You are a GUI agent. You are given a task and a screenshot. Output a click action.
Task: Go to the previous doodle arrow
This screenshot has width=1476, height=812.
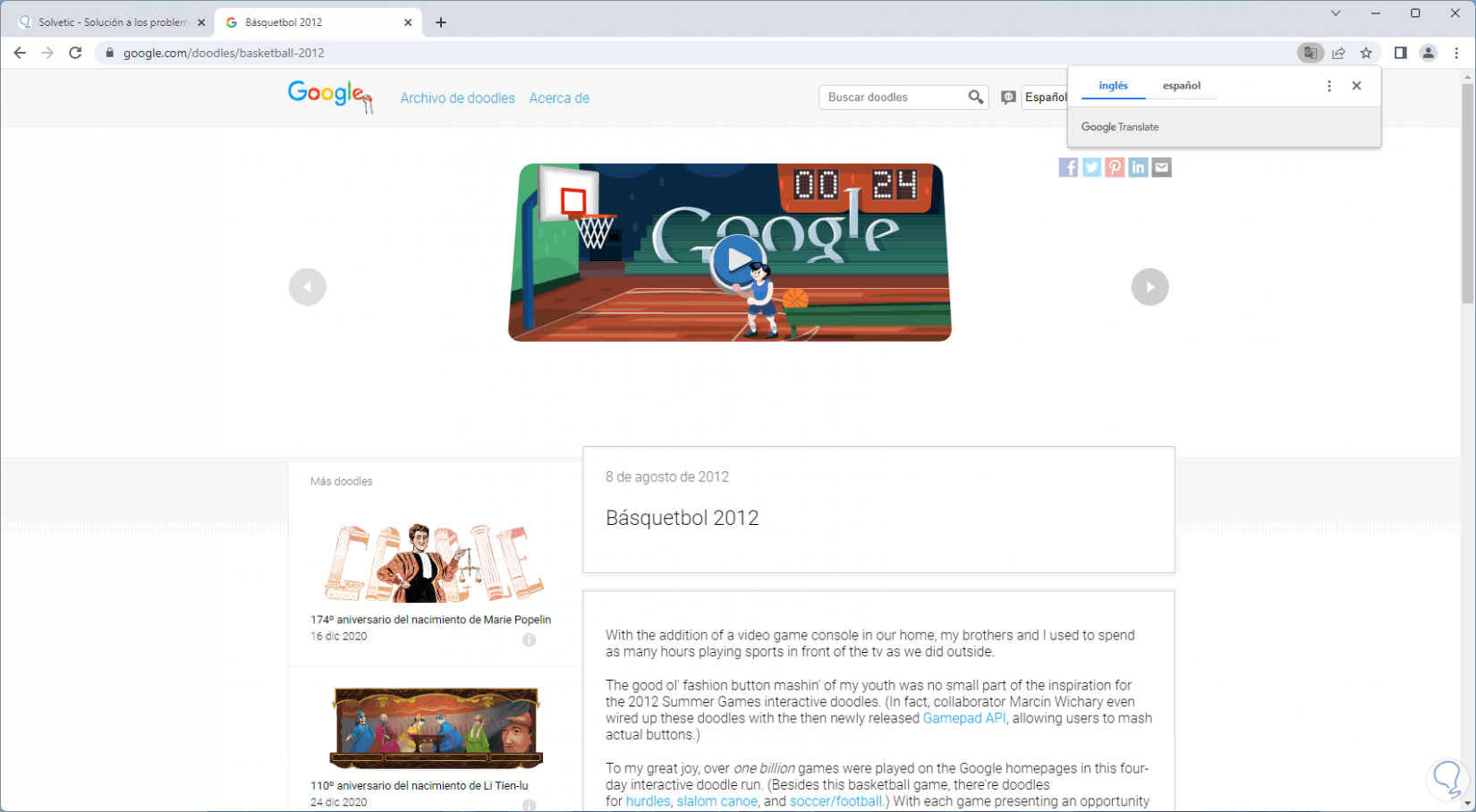(x=308, y=287)
